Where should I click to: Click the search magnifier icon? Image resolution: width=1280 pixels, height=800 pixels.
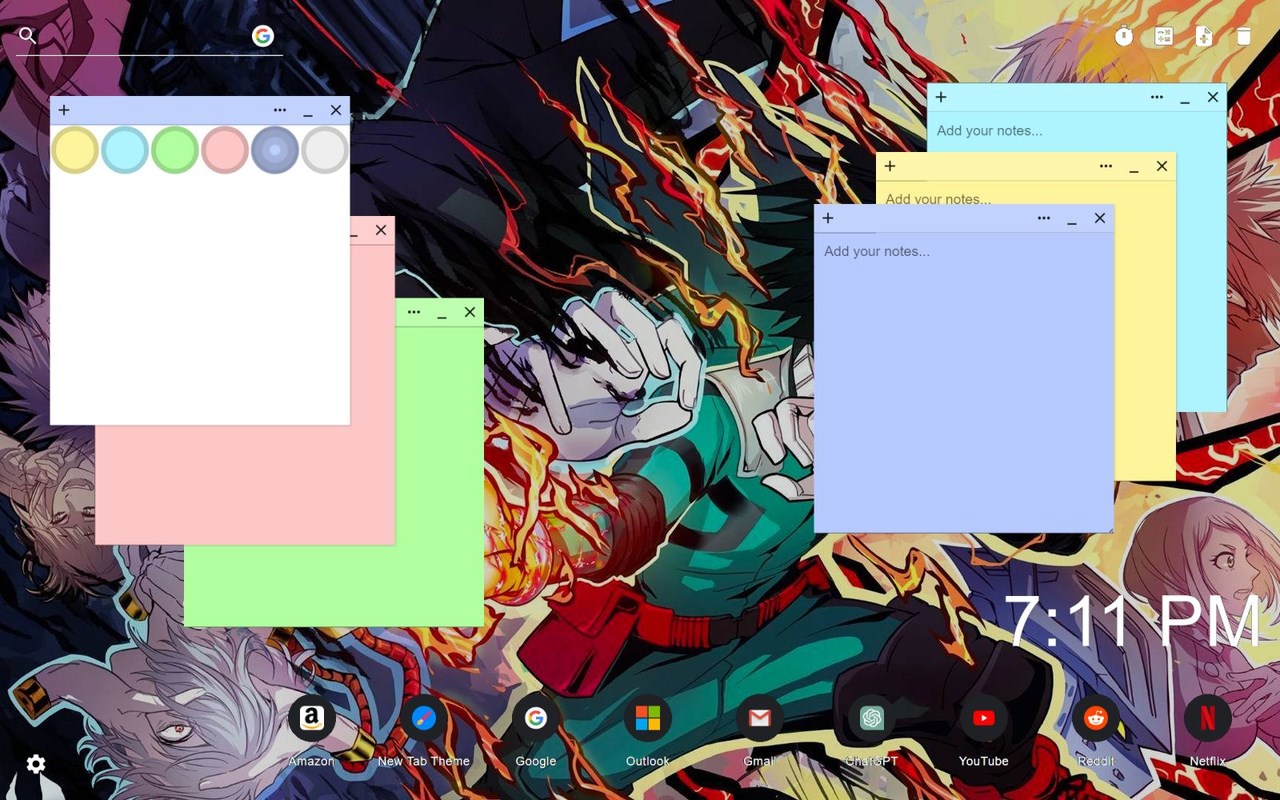[27, 36]
